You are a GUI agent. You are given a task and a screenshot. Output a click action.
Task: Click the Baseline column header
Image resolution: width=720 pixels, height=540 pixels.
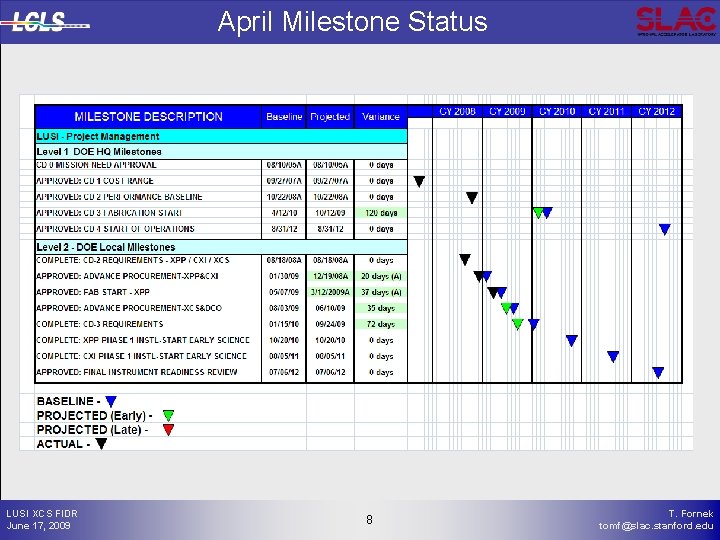[284, 117]
